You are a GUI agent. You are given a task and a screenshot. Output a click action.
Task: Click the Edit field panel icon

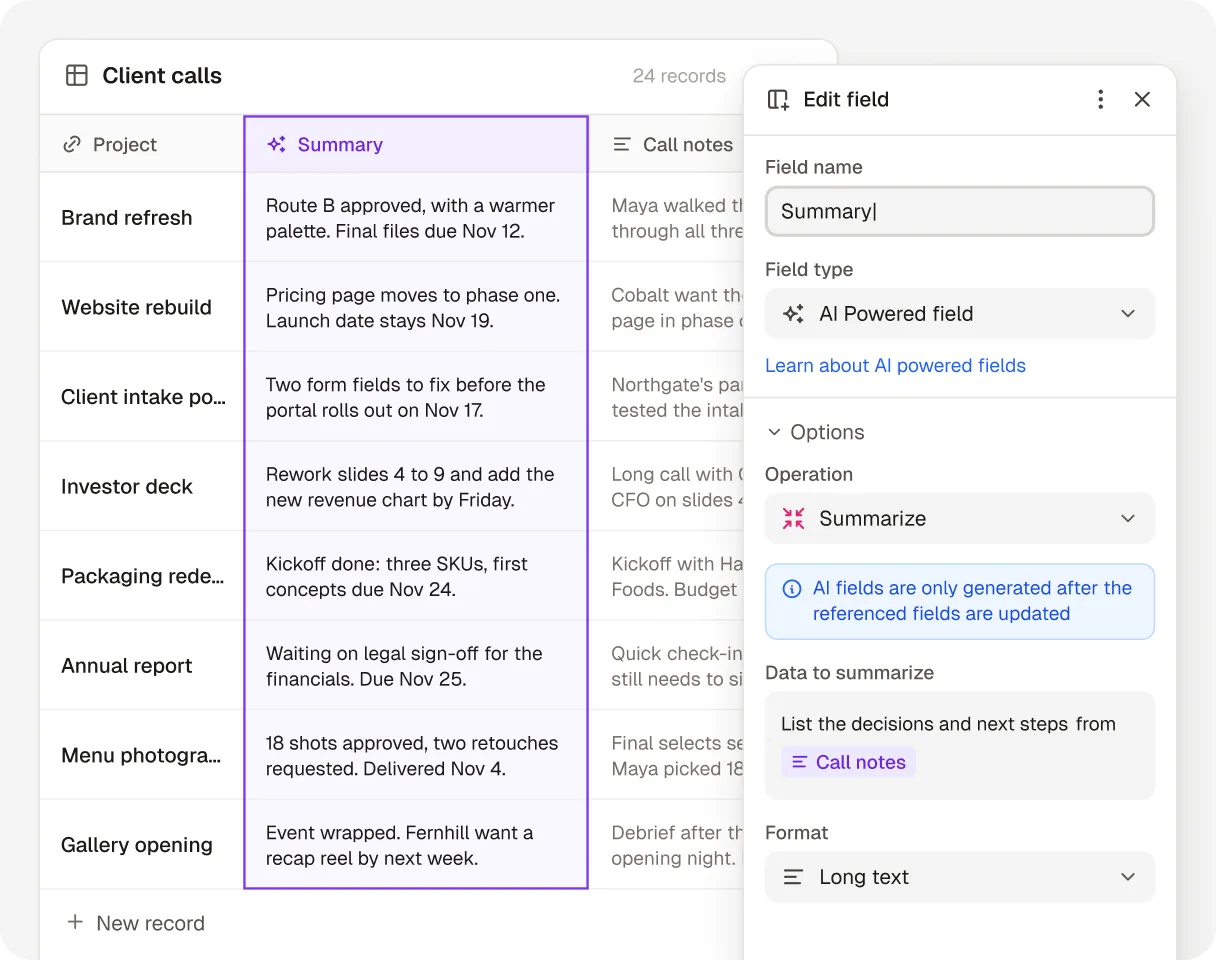pyautogui.click(x=778, y=99)
